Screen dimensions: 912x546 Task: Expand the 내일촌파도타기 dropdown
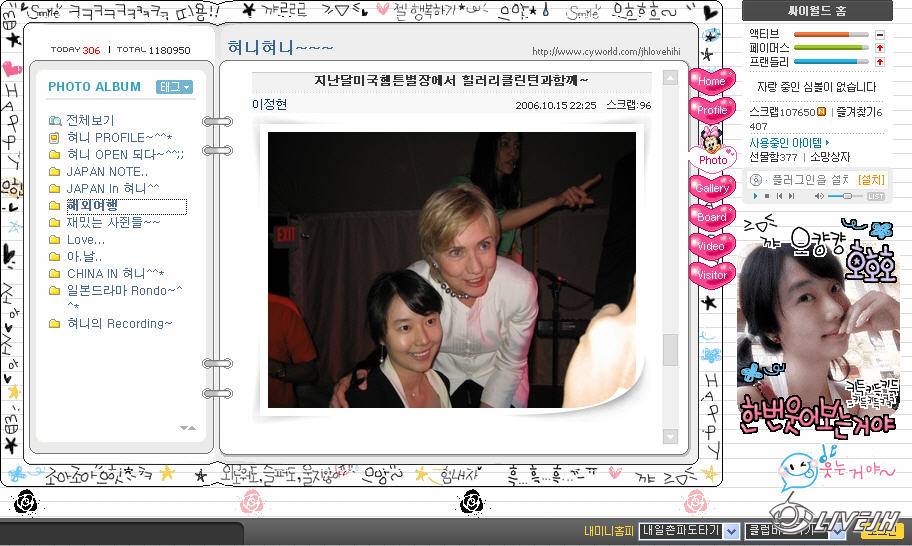(x=731, y=531)
